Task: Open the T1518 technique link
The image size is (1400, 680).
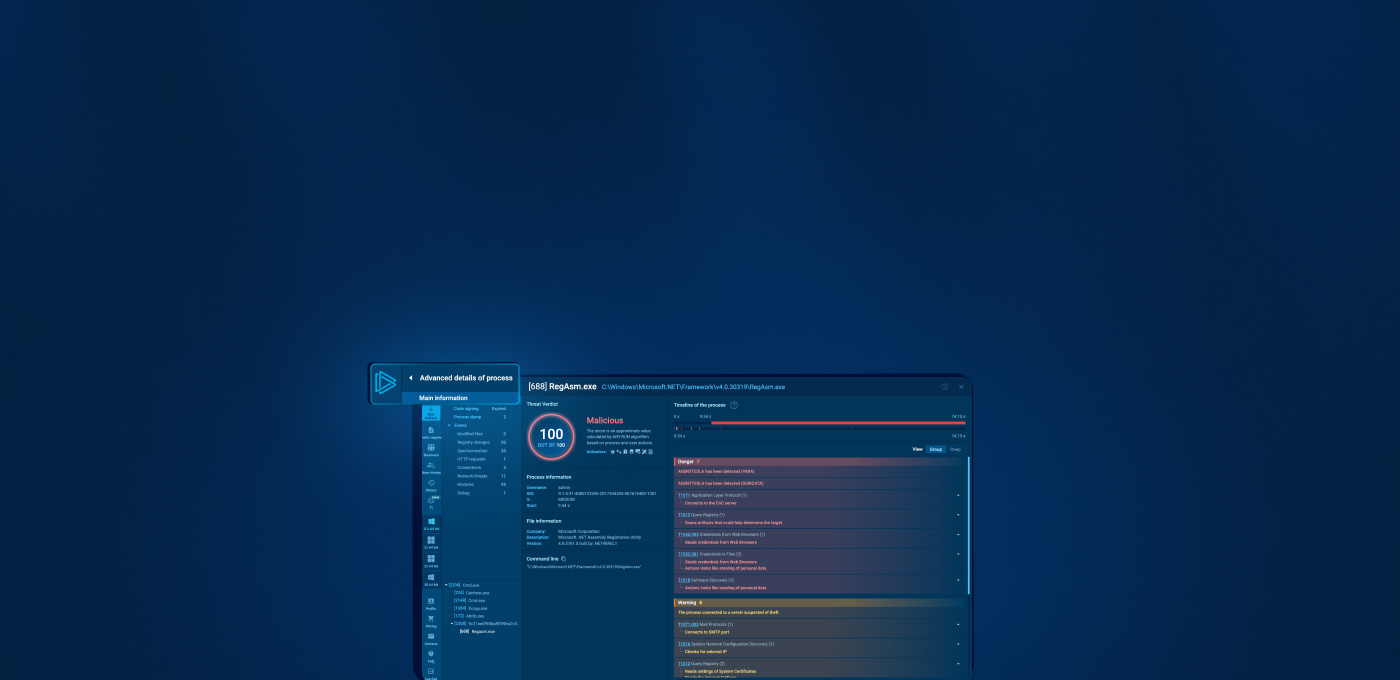Action: point(684,580)
